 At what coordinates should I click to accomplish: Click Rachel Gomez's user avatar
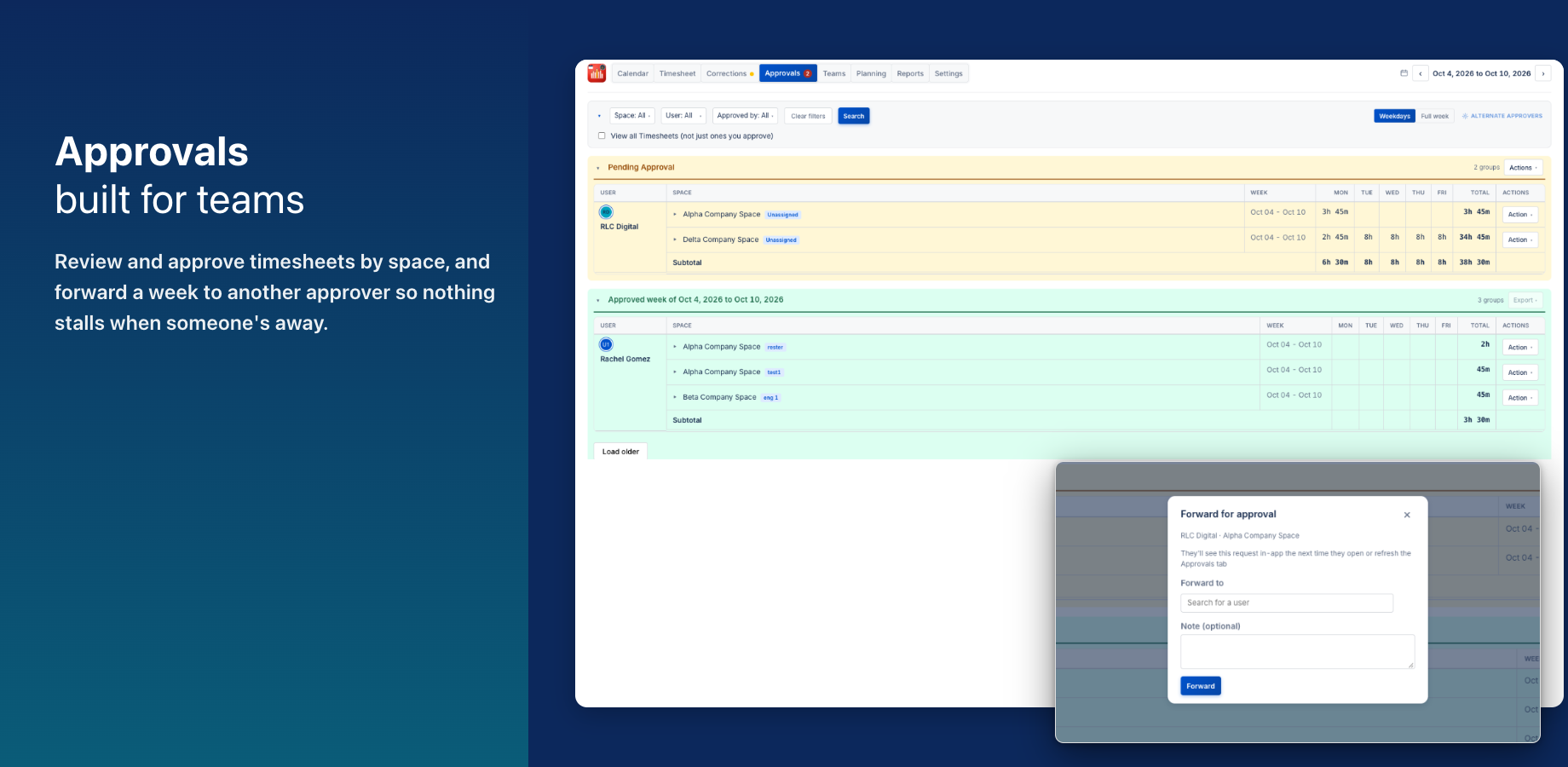coord(606,344)
